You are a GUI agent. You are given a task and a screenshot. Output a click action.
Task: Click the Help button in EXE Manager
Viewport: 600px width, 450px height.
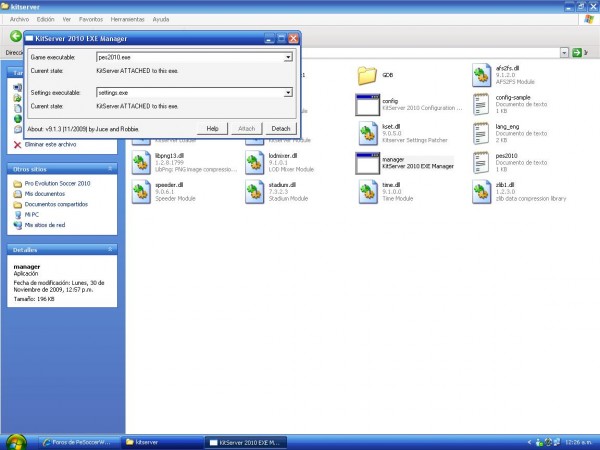[212, 129]
